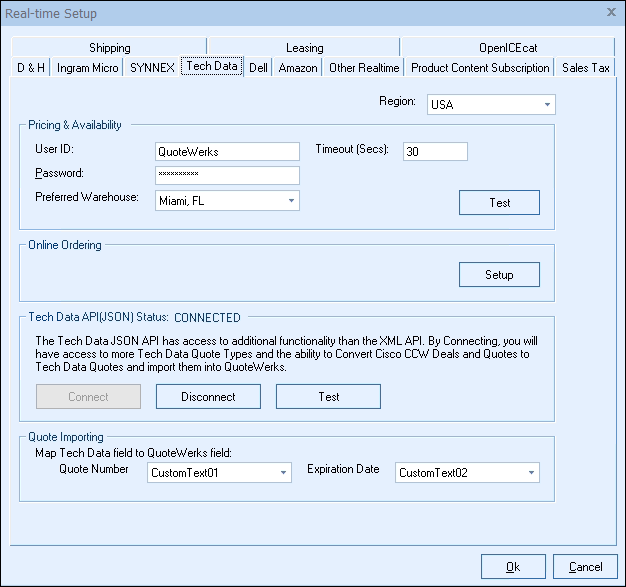This screenshot has width=626, height=587.
Task: Open the Shipping tab
Action: point(109,48)
